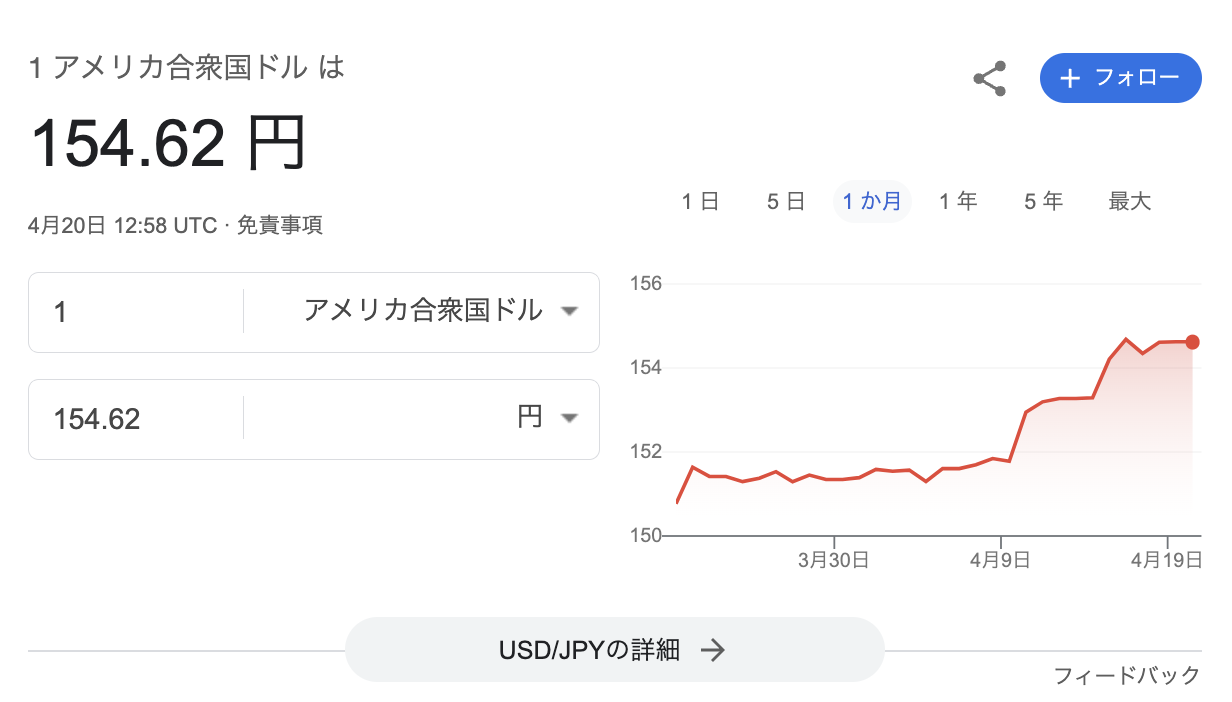Click the dollar amount input field
This screenshot has width=1232, height=702.
136,312
